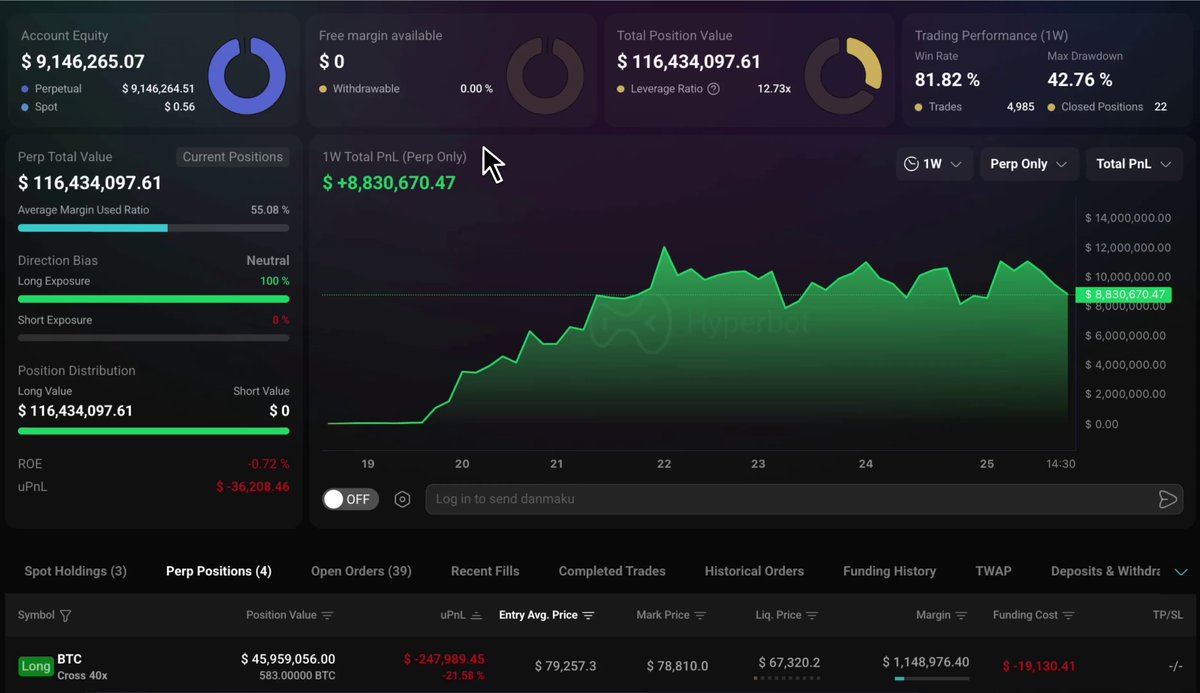This screenshot has height=693, width=1200.
Task: View the Historical Orders tab
Action: pyautogui.click(x=754, y=571)
